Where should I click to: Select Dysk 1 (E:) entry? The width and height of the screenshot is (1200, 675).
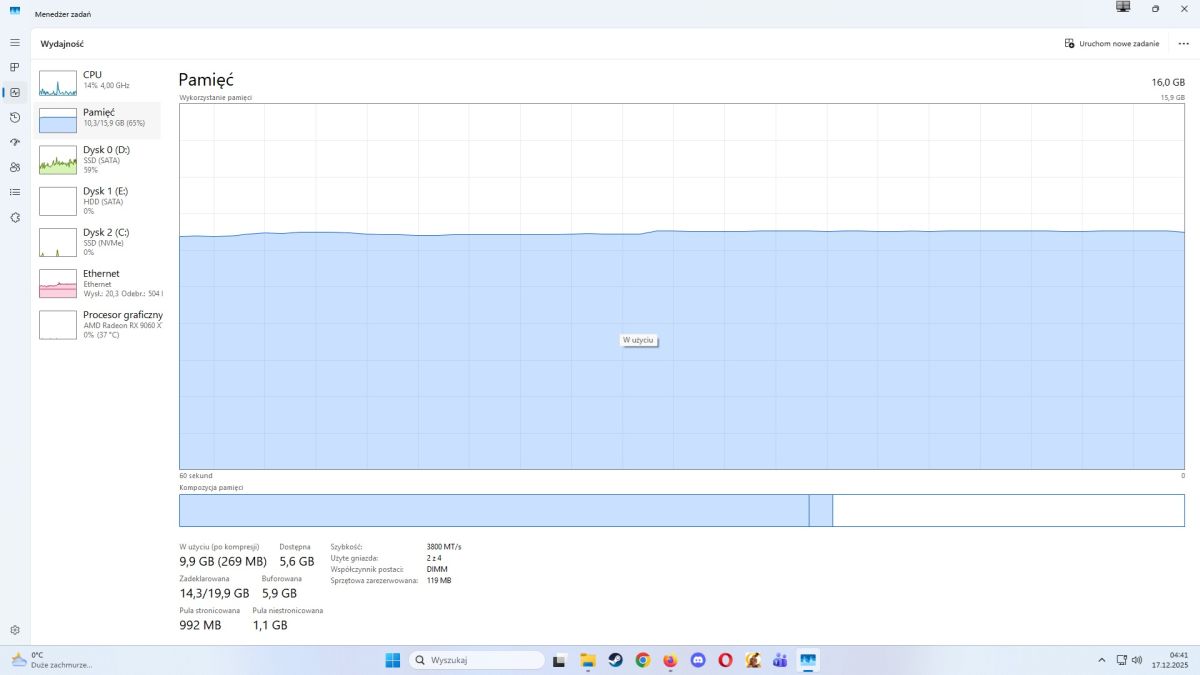pyautogui.click(x=98, y=200)
